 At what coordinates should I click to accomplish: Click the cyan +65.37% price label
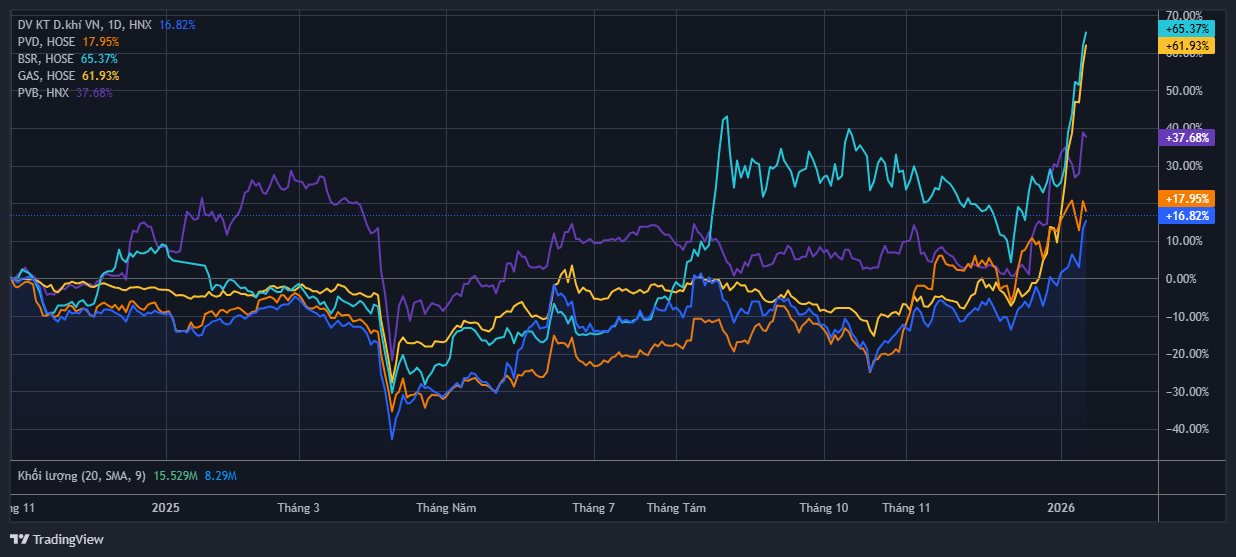(1186, 28)
